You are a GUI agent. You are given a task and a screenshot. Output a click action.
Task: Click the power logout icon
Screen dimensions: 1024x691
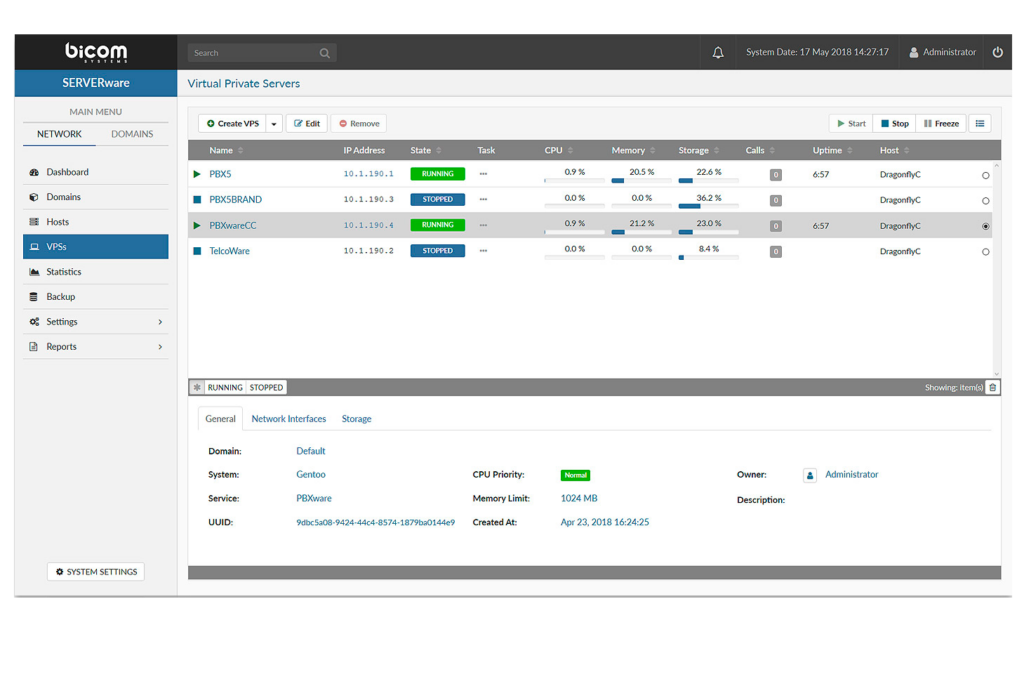tap(997, 52)
